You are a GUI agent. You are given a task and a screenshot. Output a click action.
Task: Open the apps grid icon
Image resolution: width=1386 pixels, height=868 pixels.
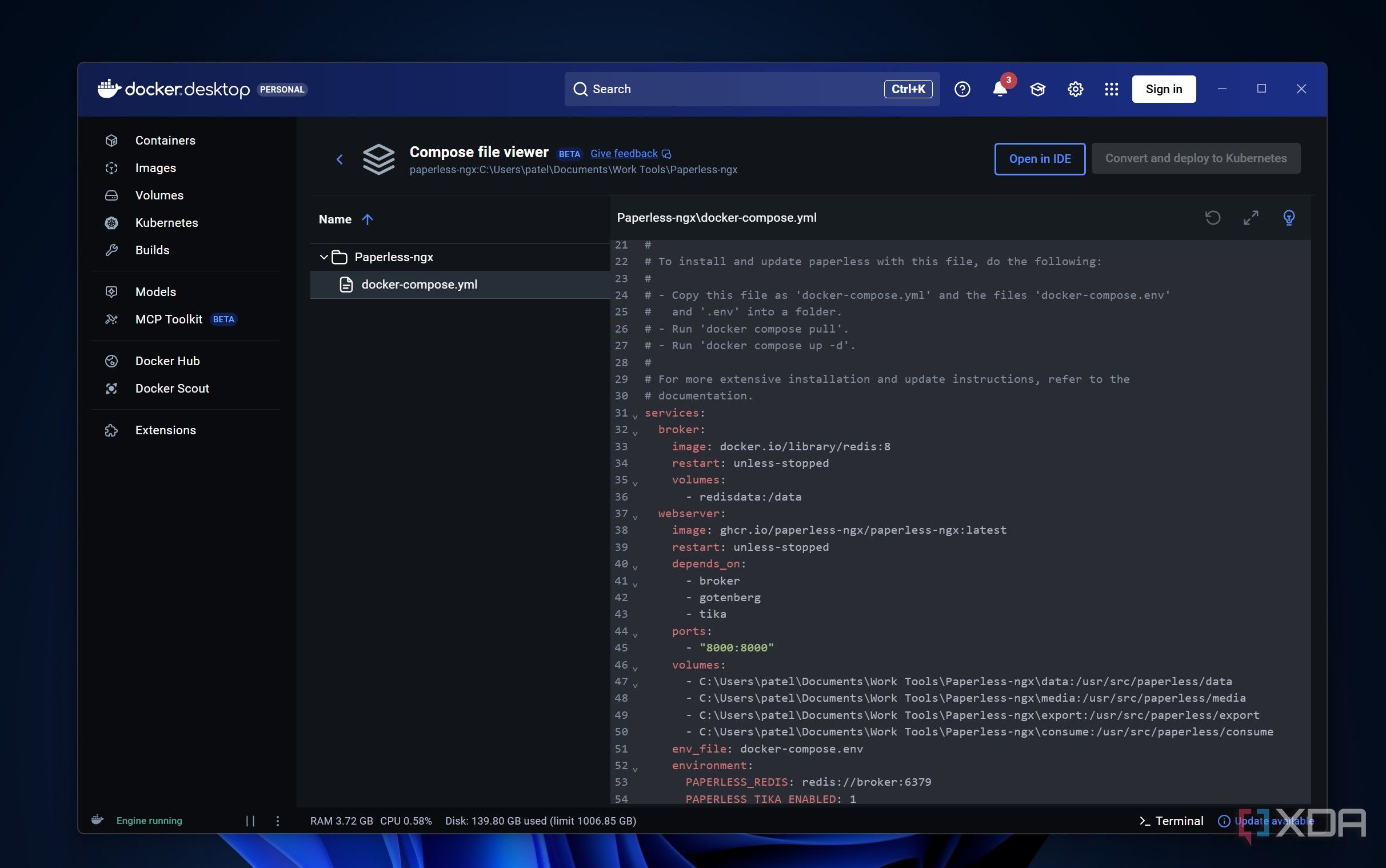tap(1112, 89)
